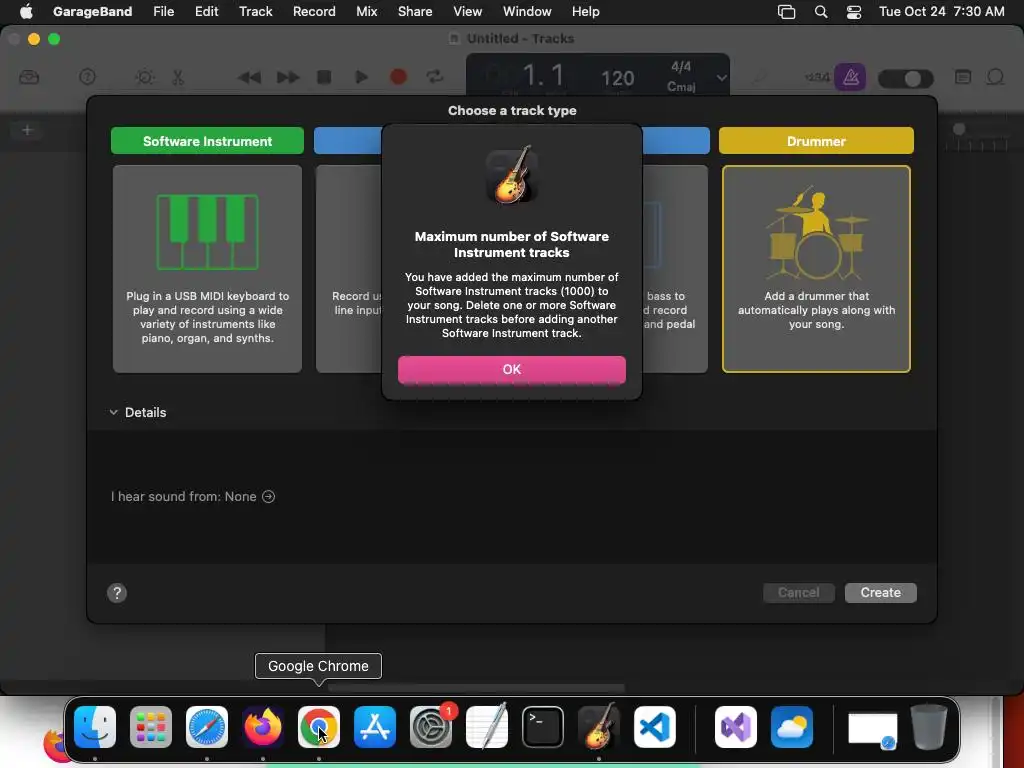Viewport: 1024px width, 768px height.
Task: Click the red Record button
Action: pos(398,77)
